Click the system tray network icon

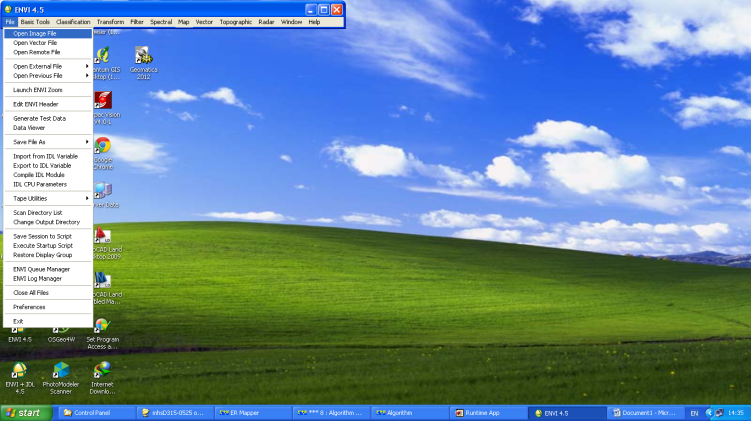[719, 413]
